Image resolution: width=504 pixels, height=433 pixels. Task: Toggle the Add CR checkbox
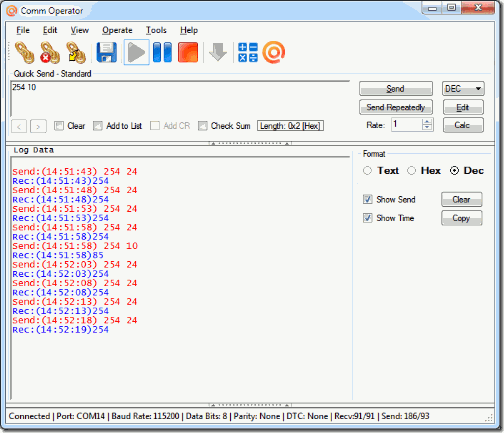155,126
